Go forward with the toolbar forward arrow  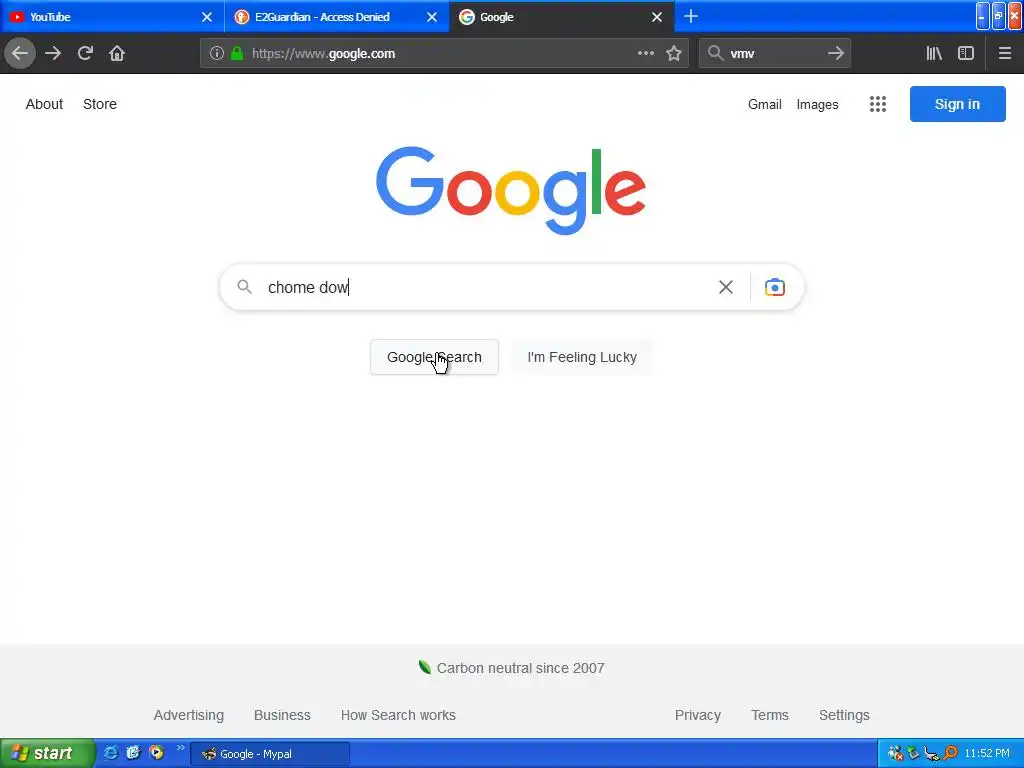[53, 53]
